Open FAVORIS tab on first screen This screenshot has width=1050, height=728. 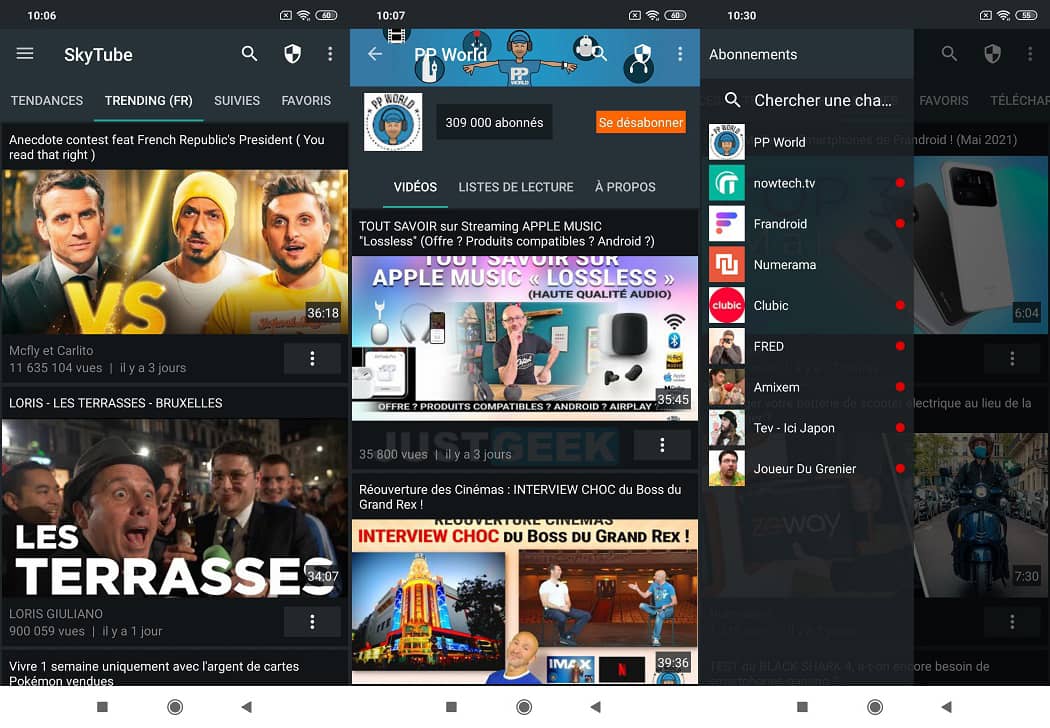click(x=306, y=100)
